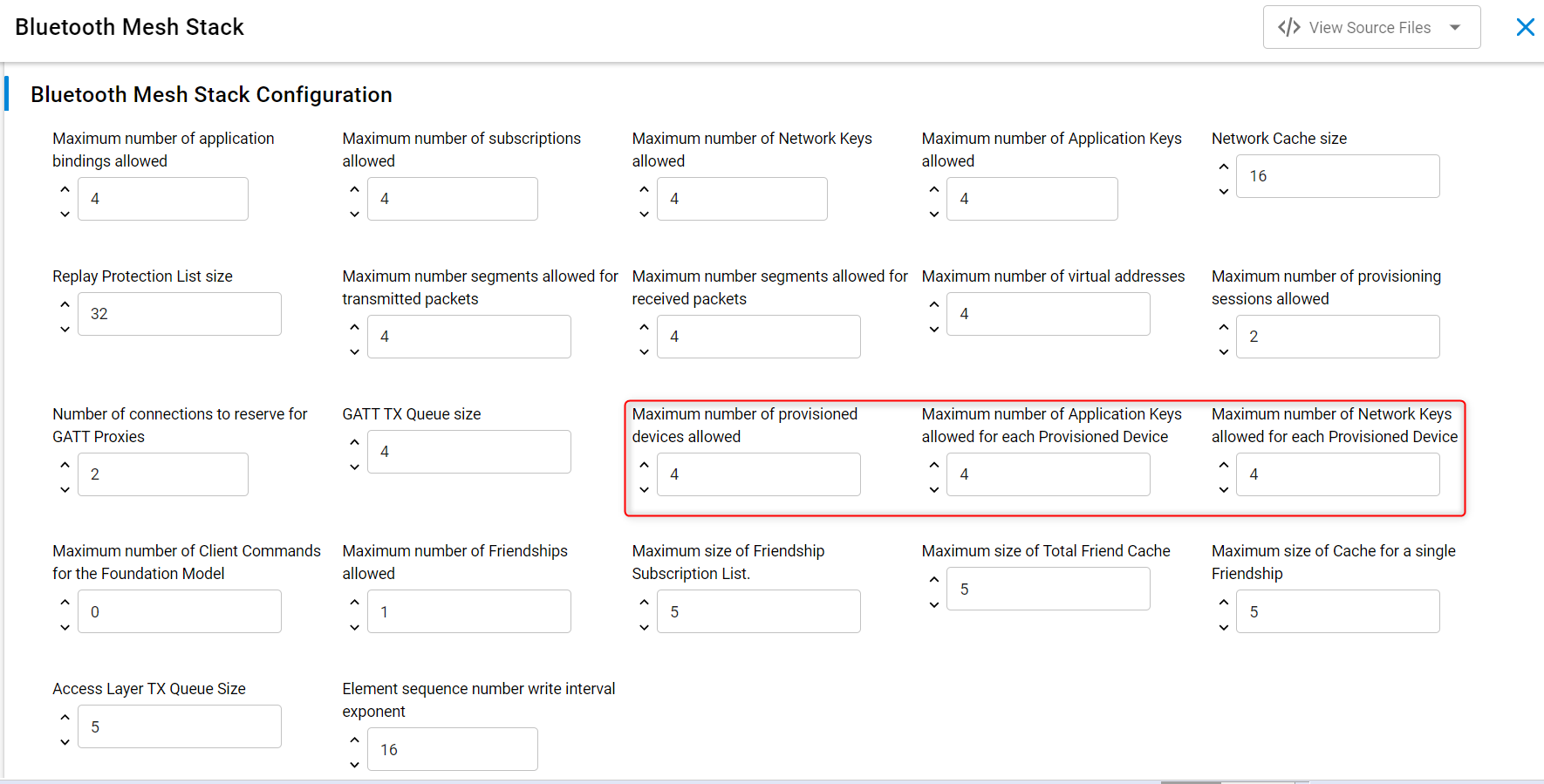Click transmitted packets segments input field
Viewport: 1544px width, 784px height.
[x=469, y=337]
